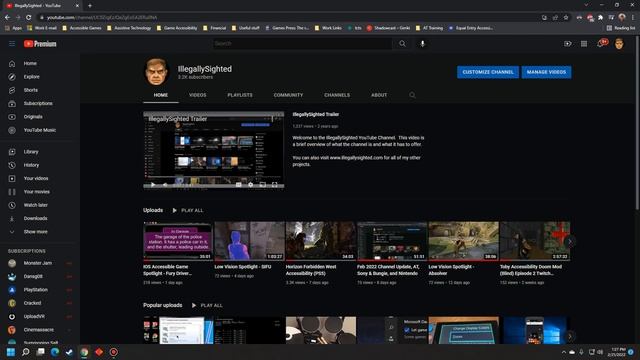
Task: Open Monster Jam subscription
Action: click(x=40, y=263)
